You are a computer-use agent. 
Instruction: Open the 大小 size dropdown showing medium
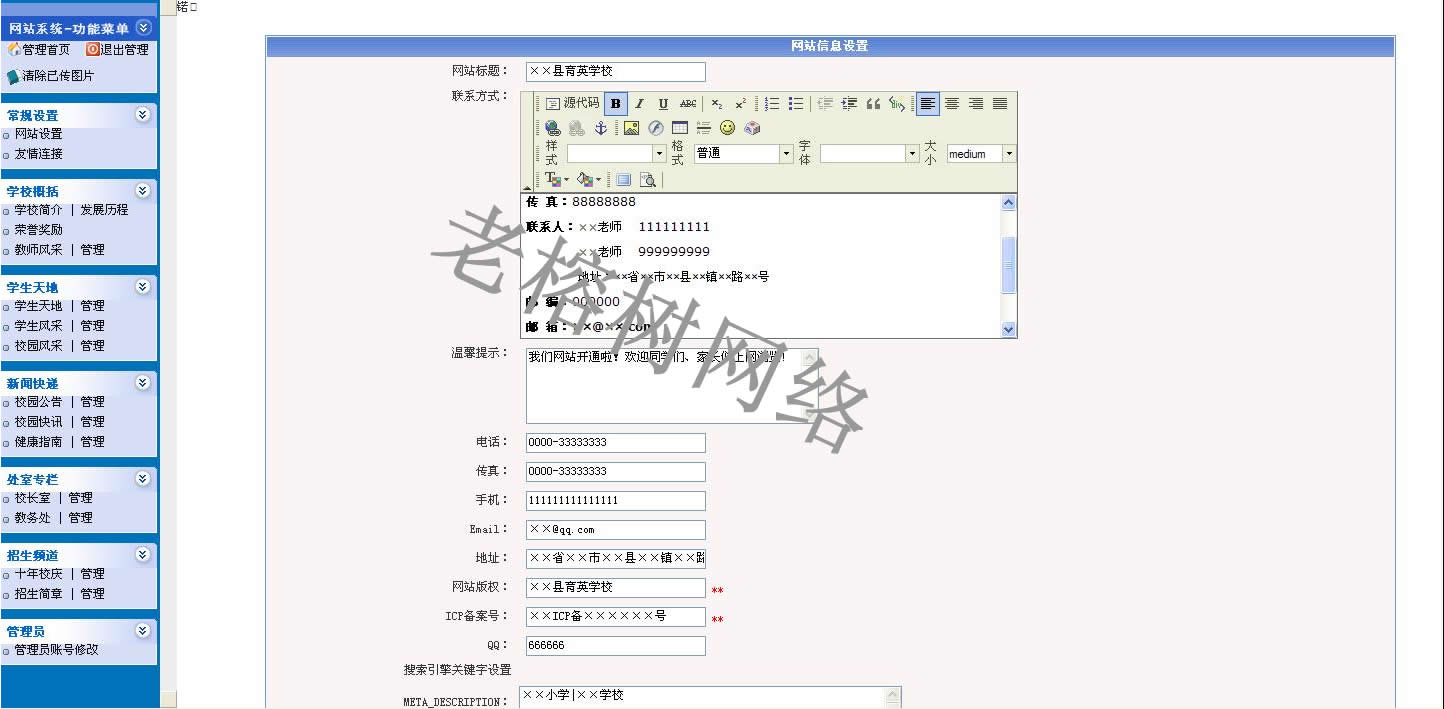coord(981,154)
